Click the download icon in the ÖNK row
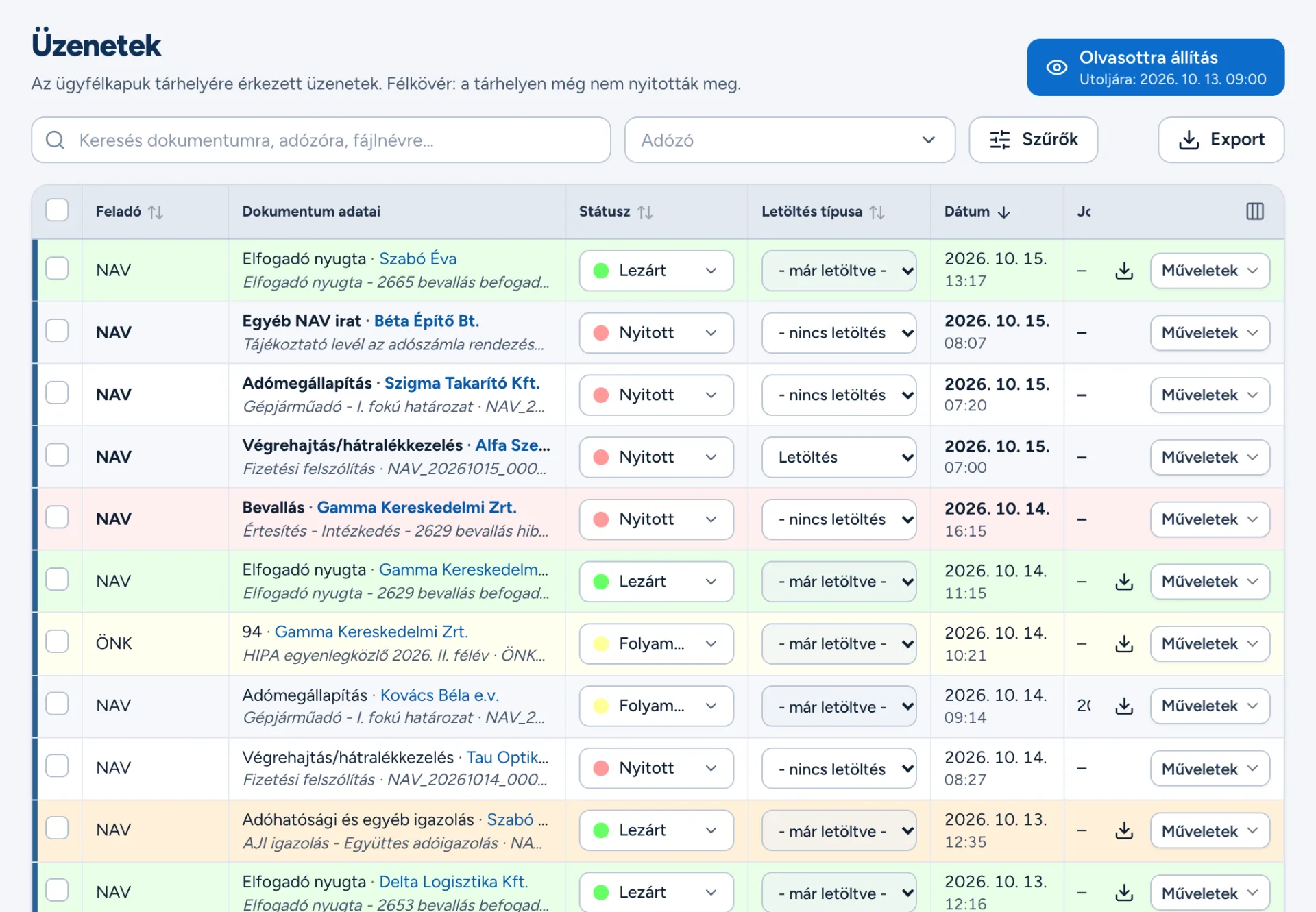Image resolution: width=1316 pixels, height=912 pixels. (1124, 644)
